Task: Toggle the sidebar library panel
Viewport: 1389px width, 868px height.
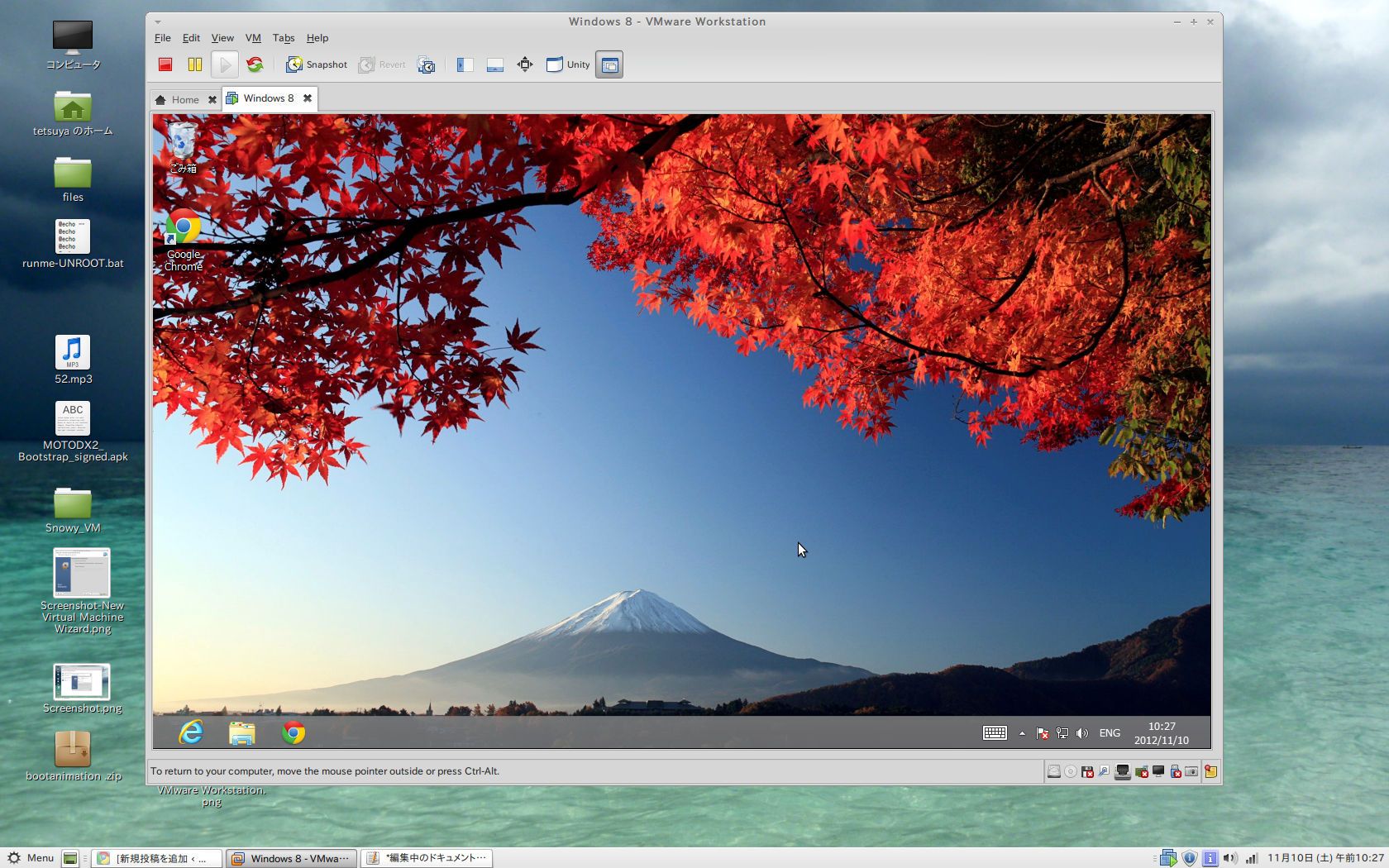Action: tap(465, 64)
